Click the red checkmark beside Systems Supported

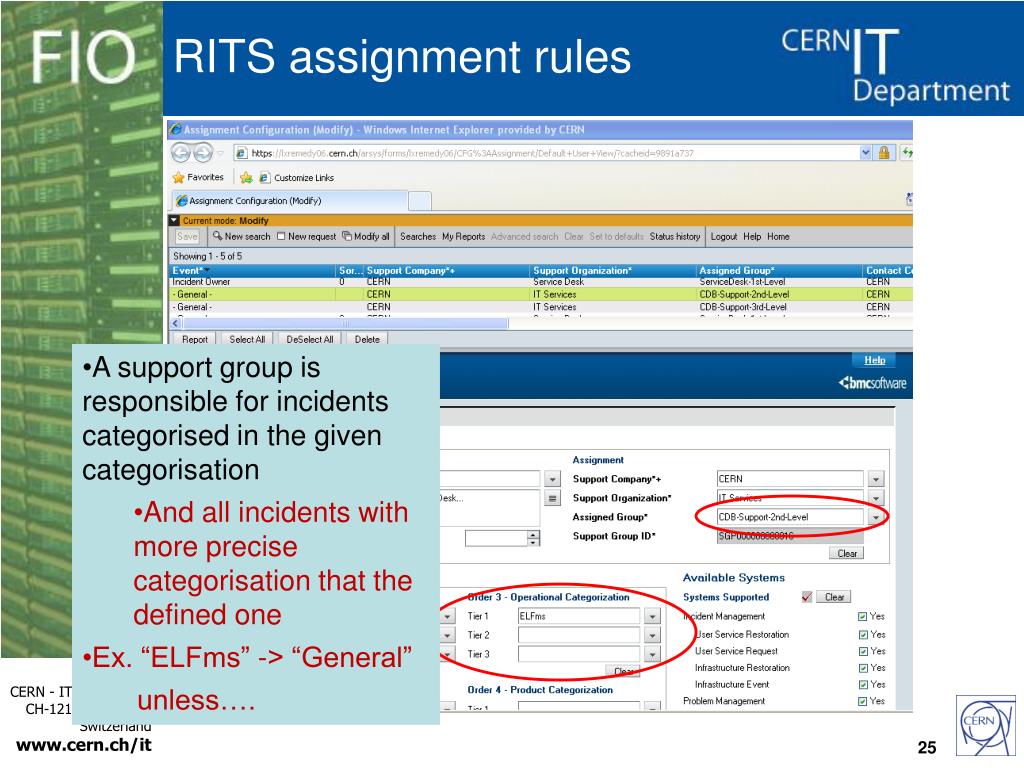pyautogui.click(x=807, y=597)
